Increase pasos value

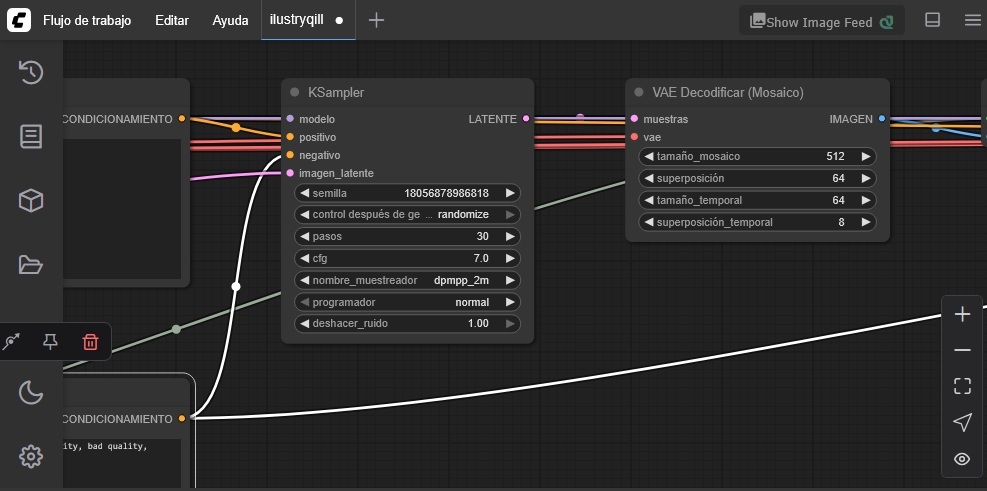[x=510, y=237]
